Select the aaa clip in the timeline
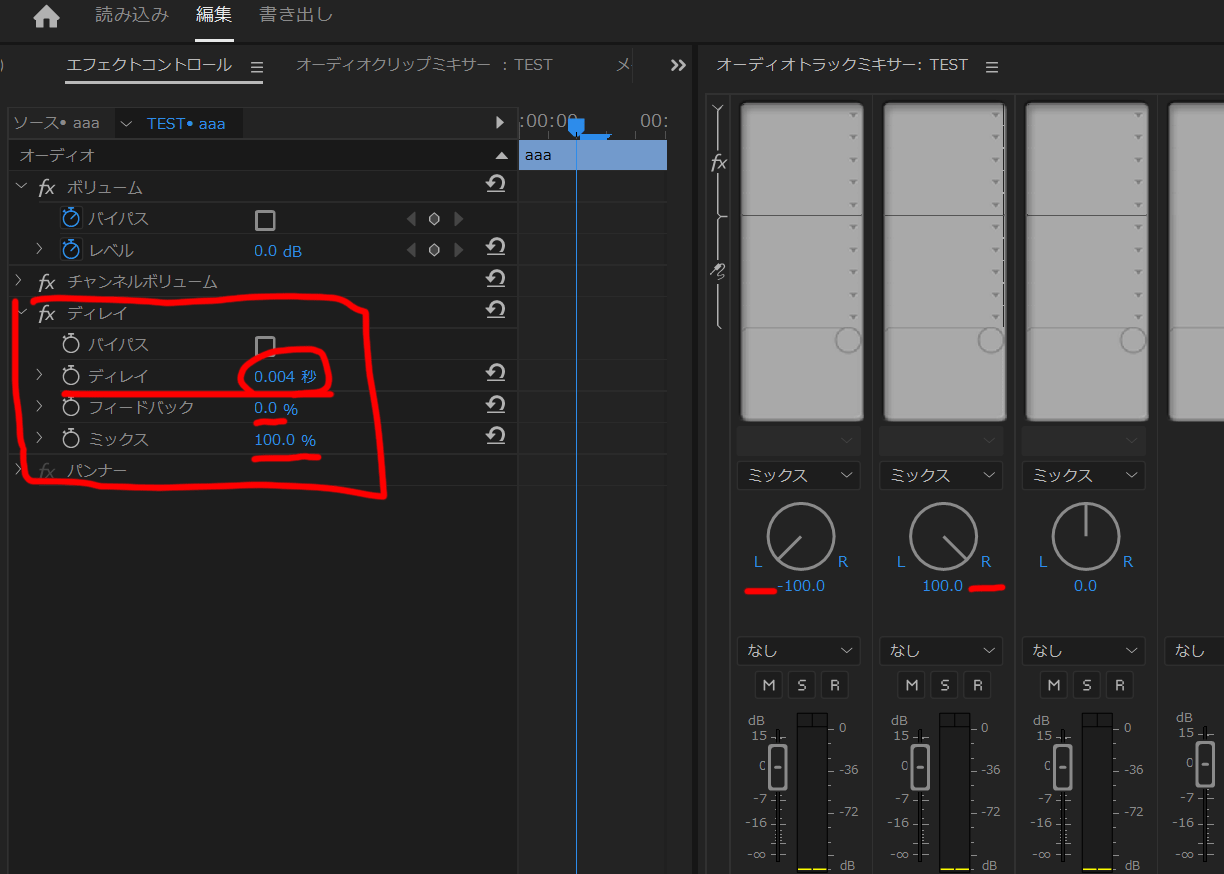Image resolution: width=1224 pixels, height=874 pixels. [592, 155]
